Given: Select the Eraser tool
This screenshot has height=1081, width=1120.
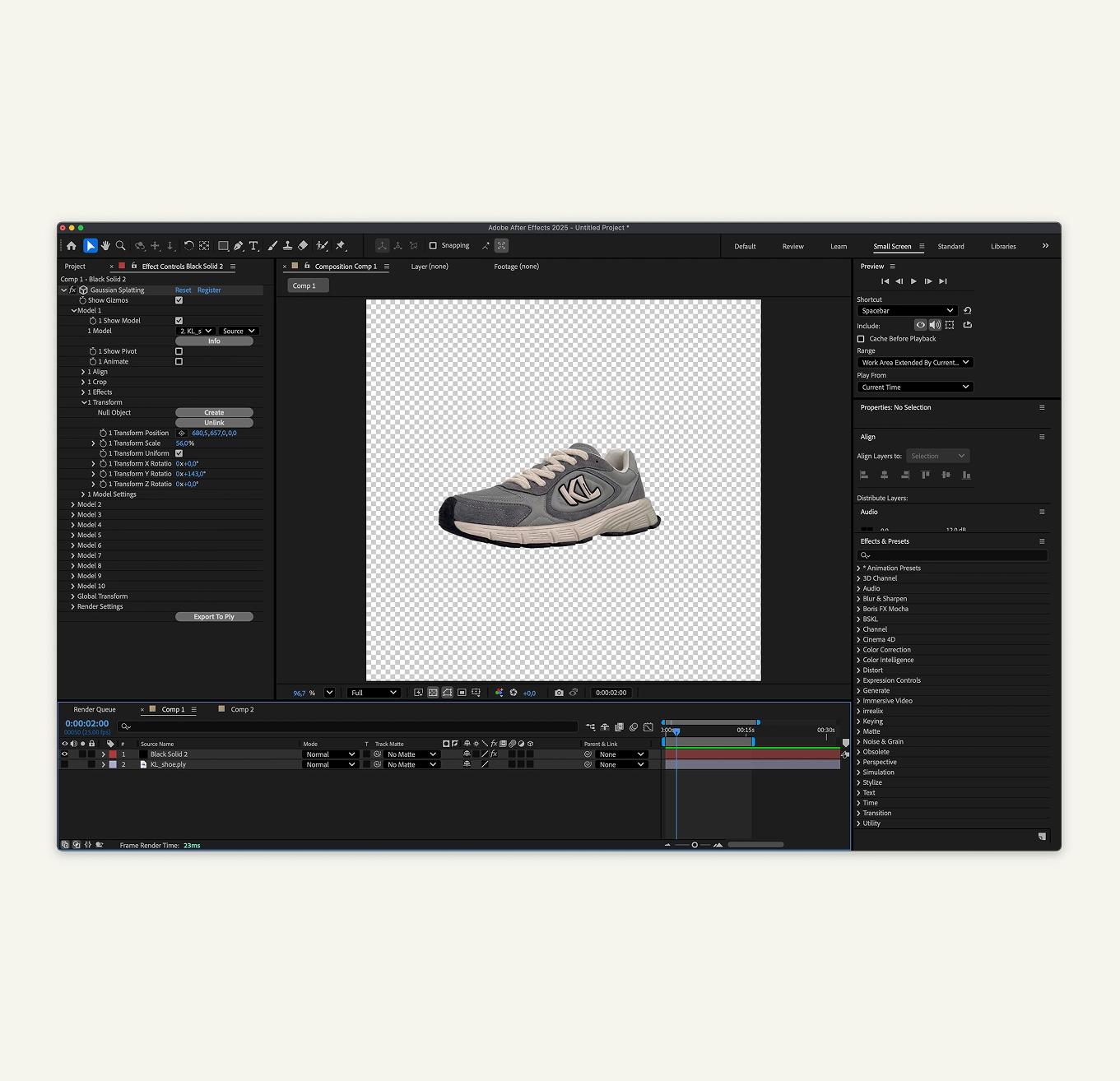Looking at the screenshot, I should 303,246.
